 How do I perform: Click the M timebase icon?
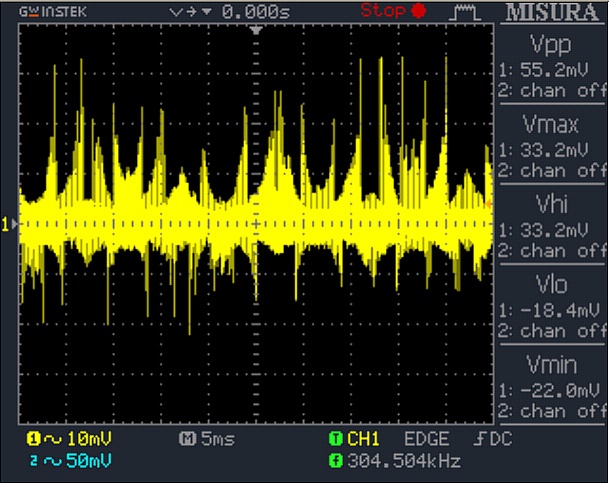(x=187, y=439)
